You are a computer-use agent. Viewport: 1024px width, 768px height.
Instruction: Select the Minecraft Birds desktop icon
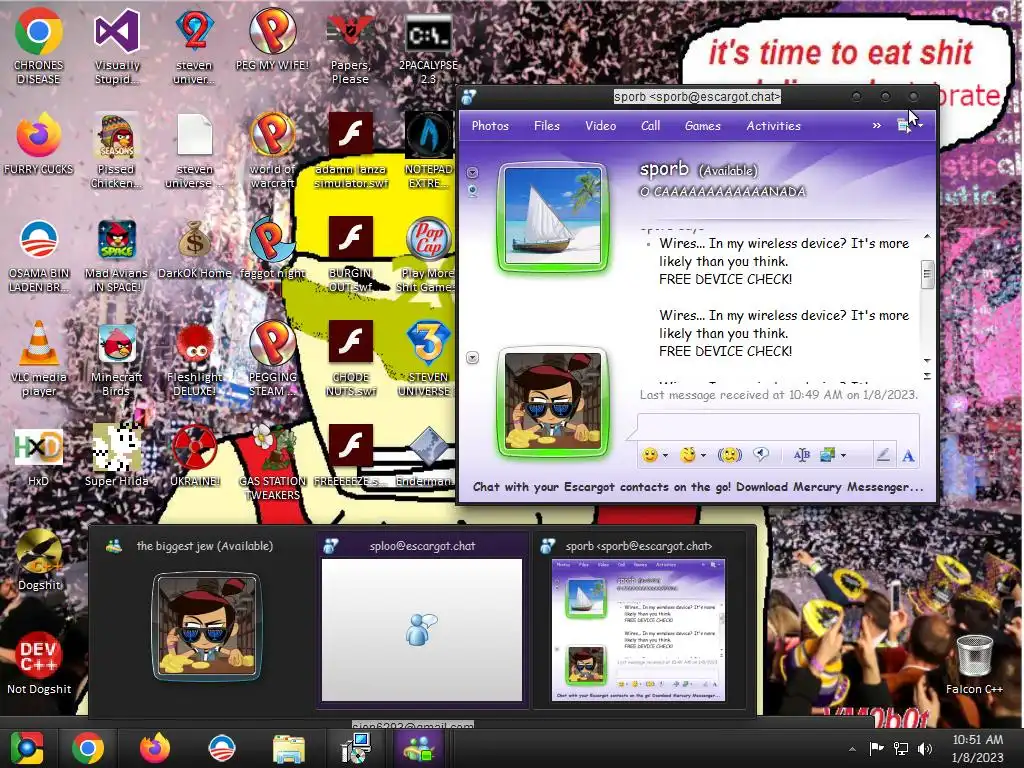pos(116,359)
